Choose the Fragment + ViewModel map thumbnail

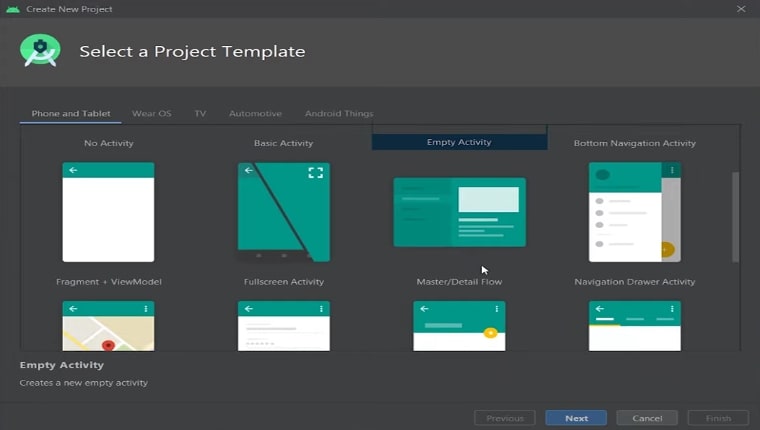pyautogui.click(x=108, y=326)
